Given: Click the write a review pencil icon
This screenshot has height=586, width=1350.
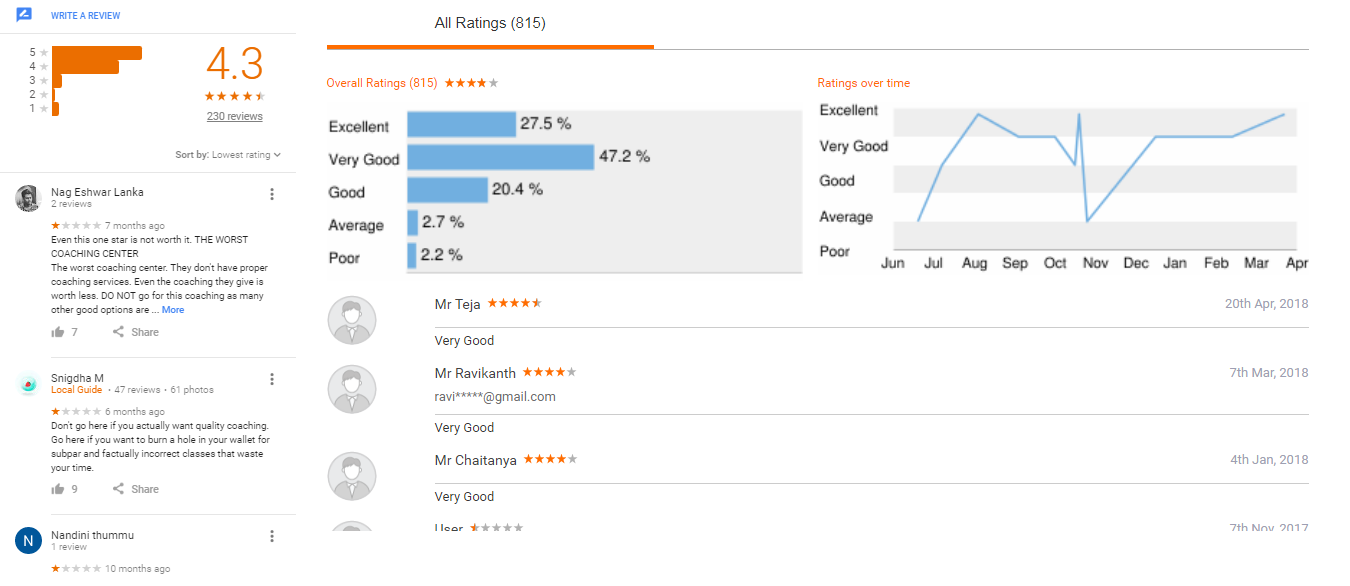Looking at the screenshot, I should point(25,15).
